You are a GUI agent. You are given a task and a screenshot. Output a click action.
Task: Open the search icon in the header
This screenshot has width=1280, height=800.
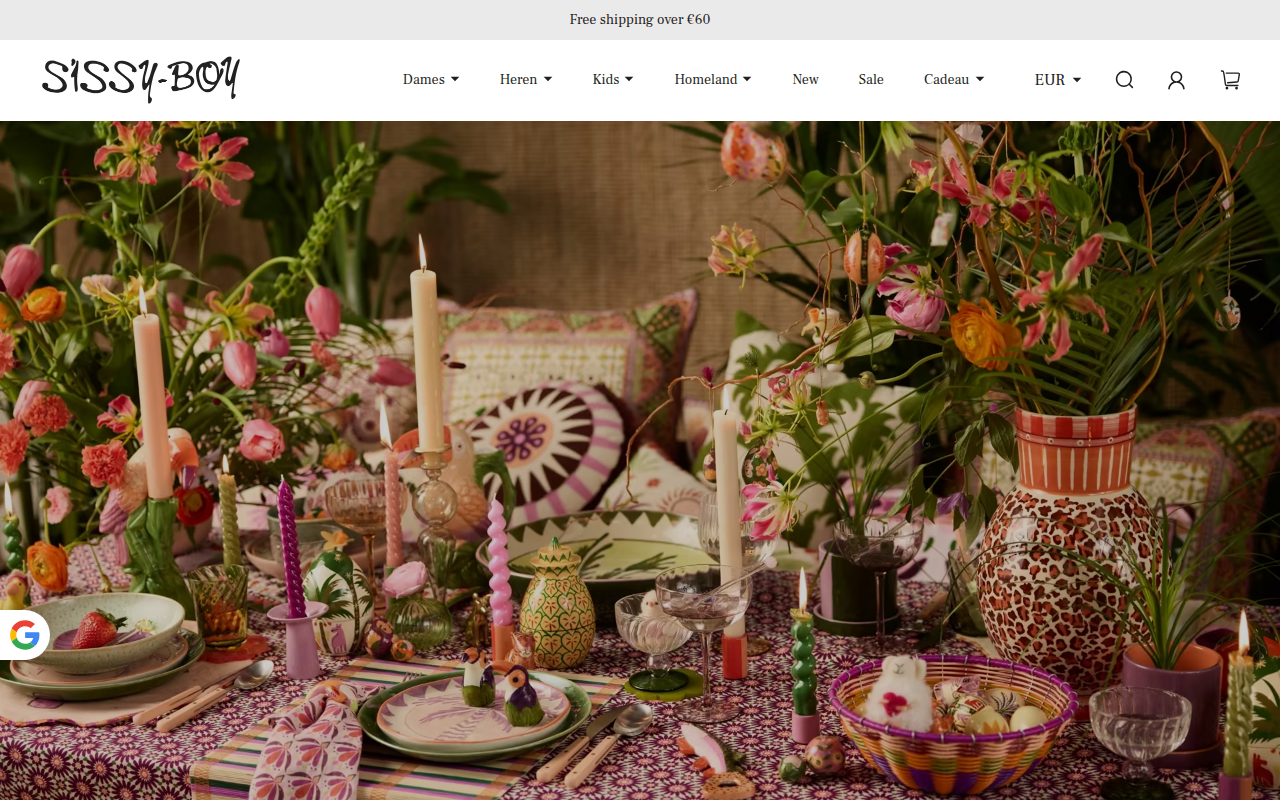(x=1124, y=80)
